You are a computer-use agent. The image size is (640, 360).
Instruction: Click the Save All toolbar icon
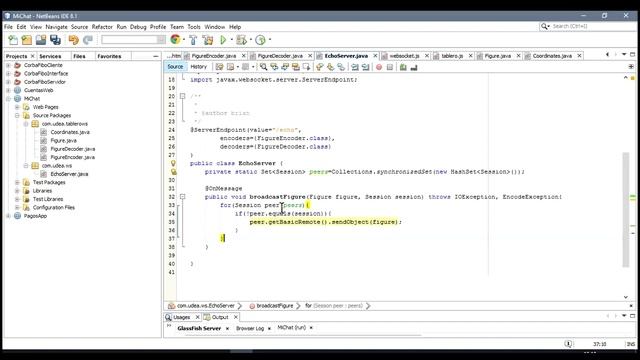pyautogui.click(x=55, y=40)
